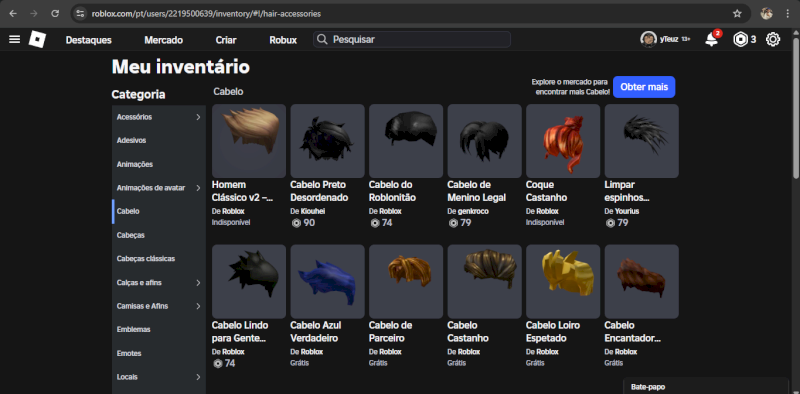Expand the Calças e afins chevron
Screen dimensions: 800x394
point(198,282)
